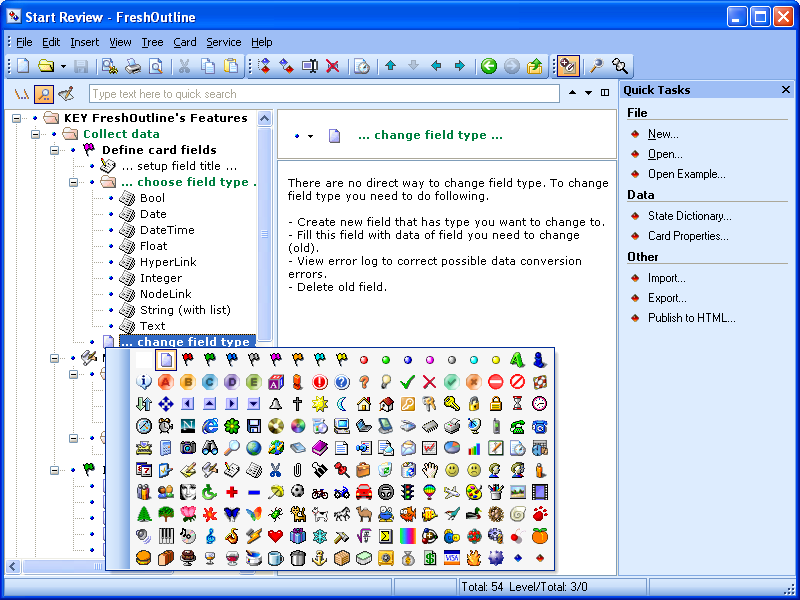Image resolution: width=800 pixels, height=600 pixels.
Task: Click the Open Example... quick task link
Action: pos(686,174)
